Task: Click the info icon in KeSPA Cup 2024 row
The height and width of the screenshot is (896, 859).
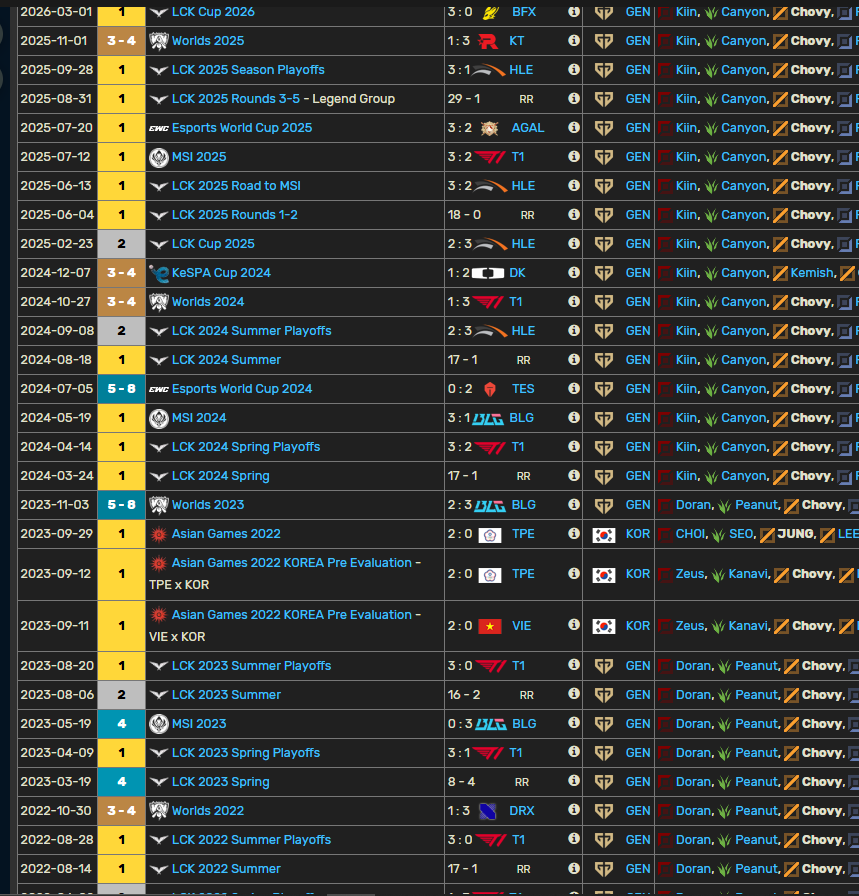Action: (x=574, y=273)
